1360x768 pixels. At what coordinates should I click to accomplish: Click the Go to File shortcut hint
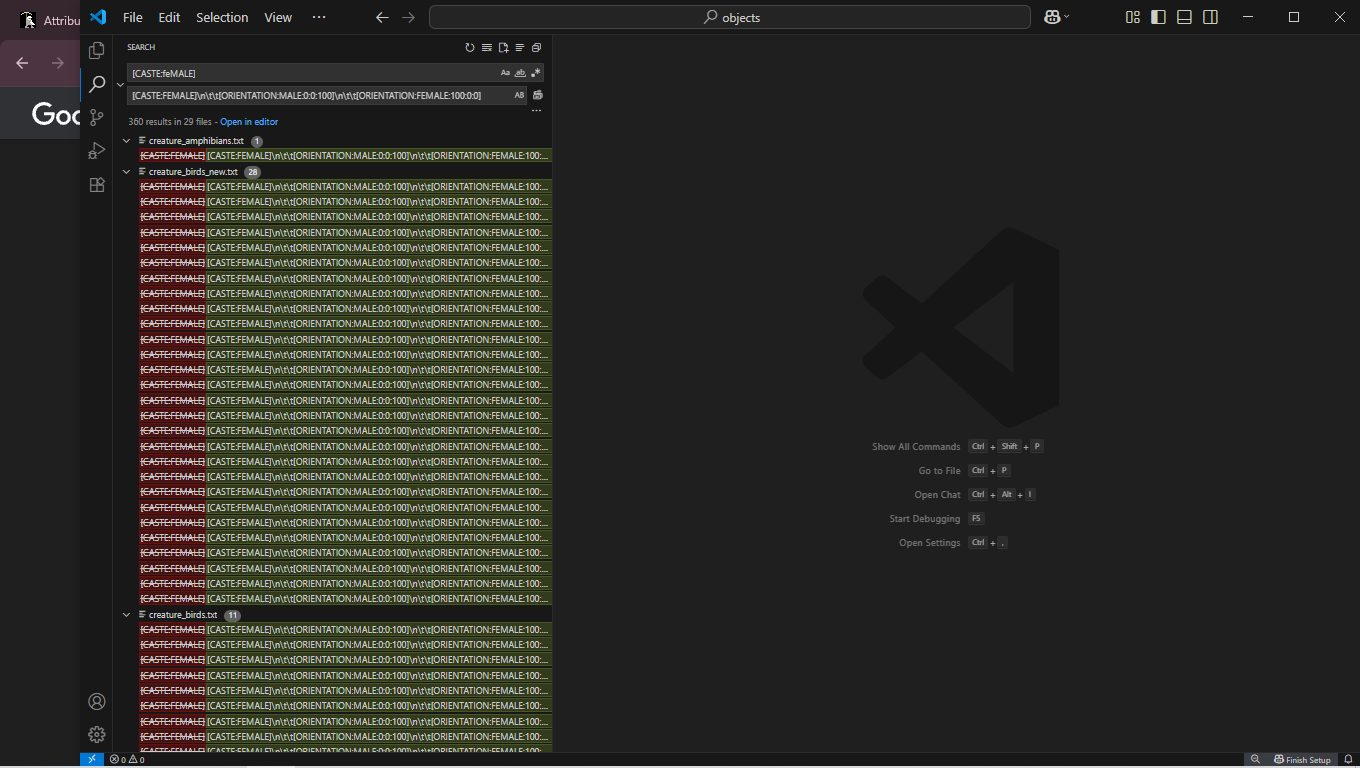coord(964,471)
